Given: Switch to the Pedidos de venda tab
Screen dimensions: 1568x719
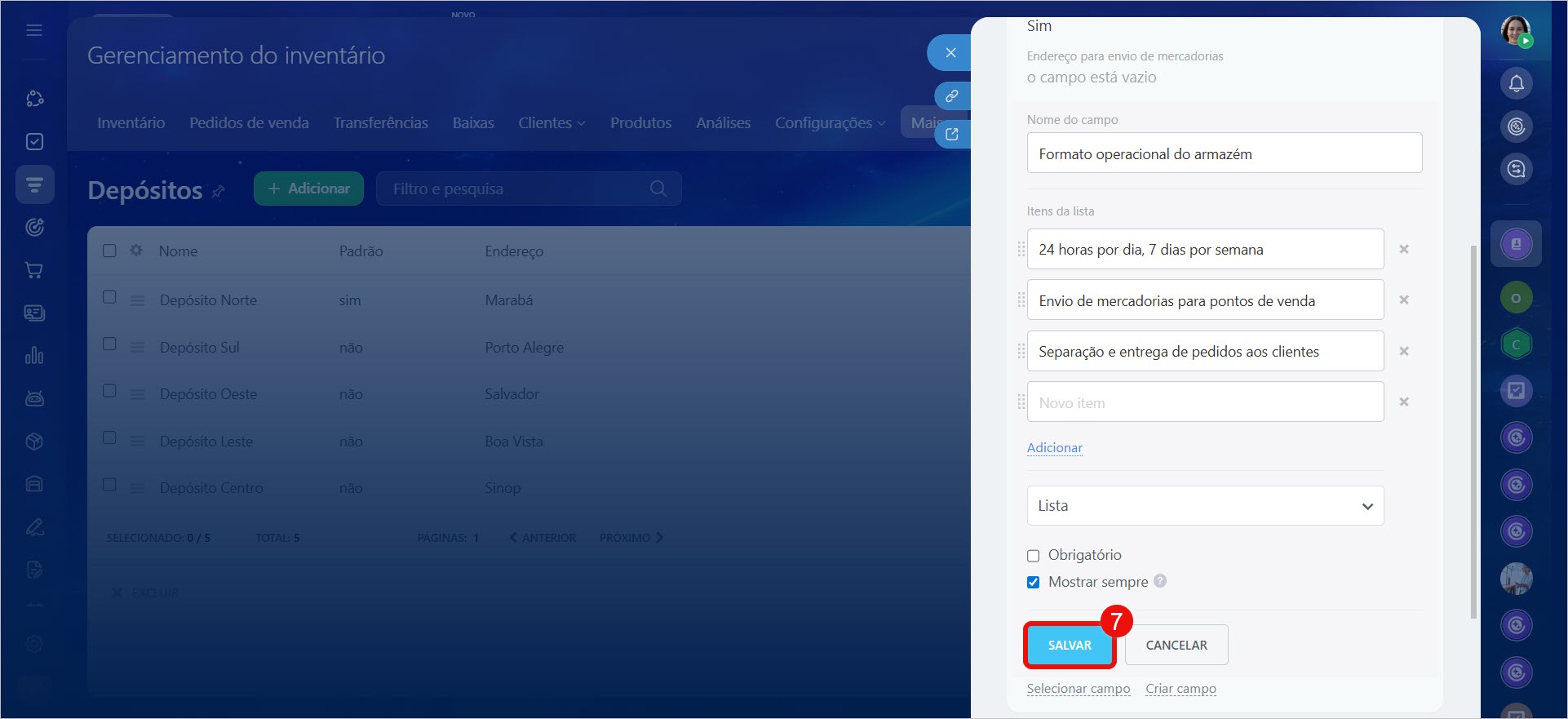Looking at the screenshot, I should (x=249, y=123).
